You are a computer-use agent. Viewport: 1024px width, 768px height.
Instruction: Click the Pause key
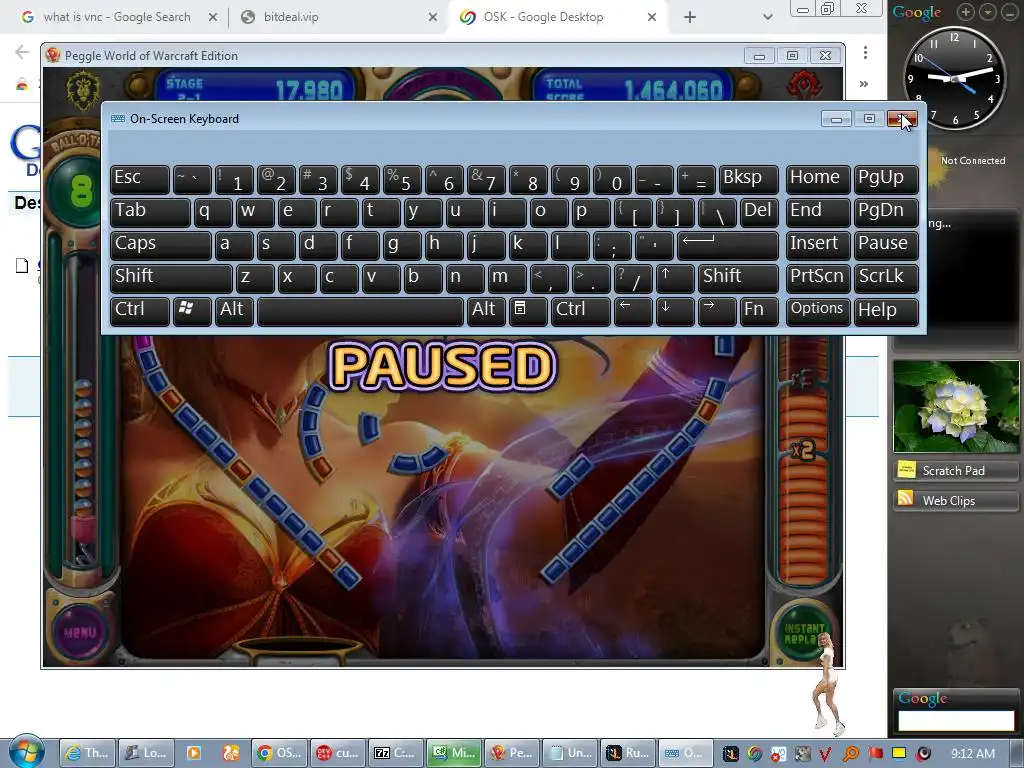click(886, 244)
